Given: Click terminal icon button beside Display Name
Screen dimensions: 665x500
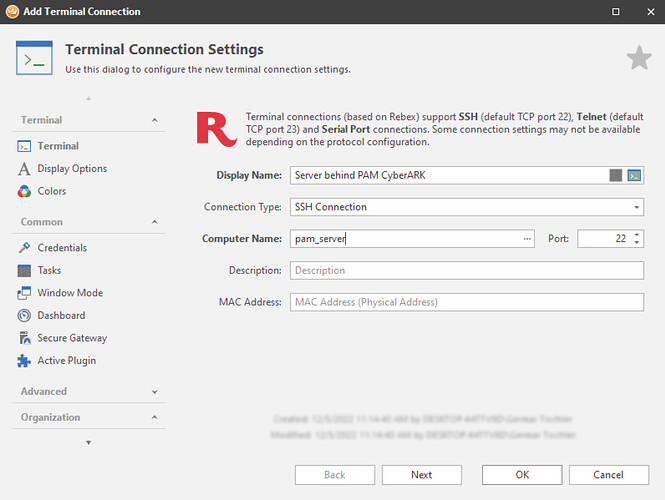Looking at the screenshot, I should pos(634,175).
